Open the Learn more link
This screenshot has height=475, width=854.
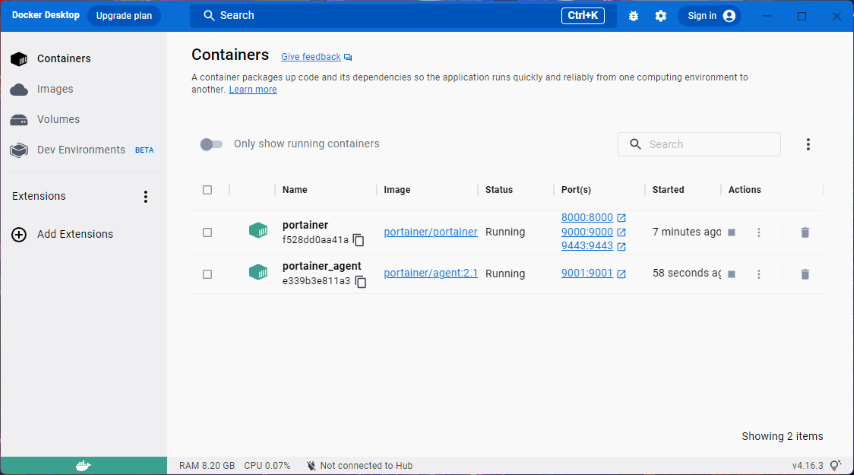(x=253, y=89)
